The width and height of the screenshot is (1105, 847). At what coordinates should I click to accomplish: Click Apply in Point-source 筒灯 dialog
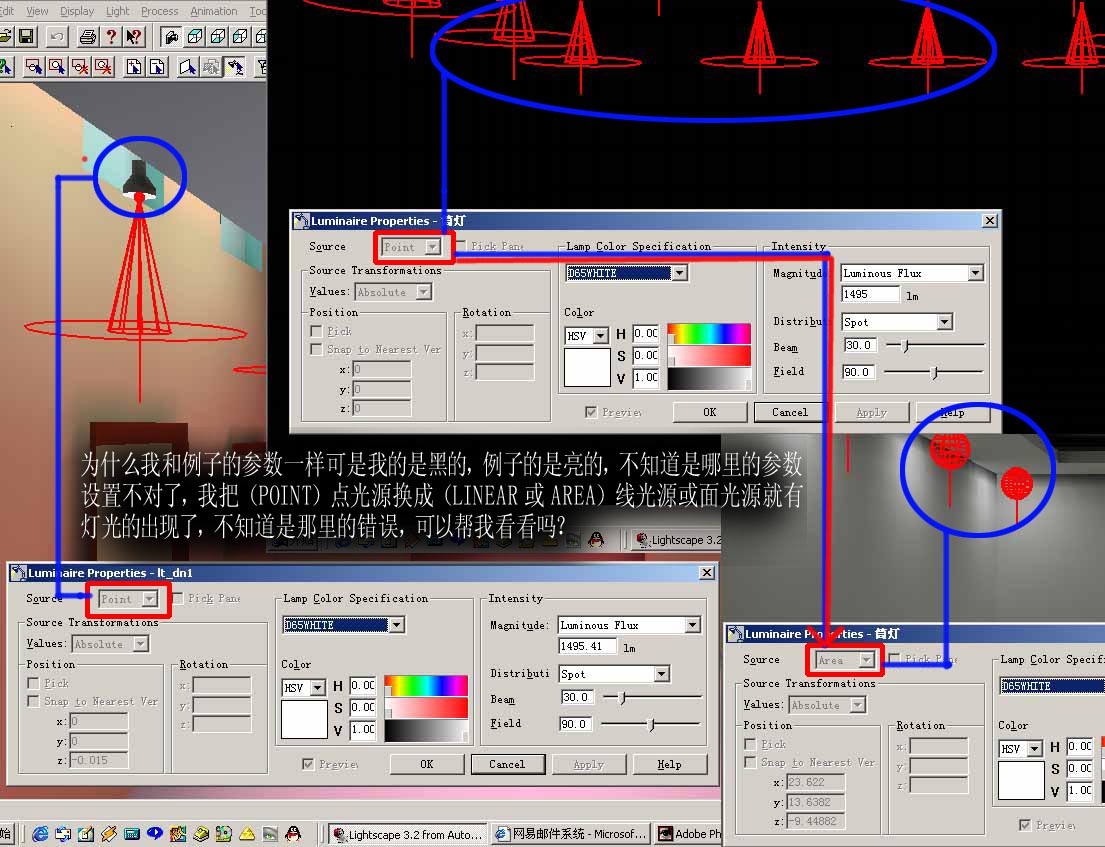pyautogui.click(x=872, y=412)
